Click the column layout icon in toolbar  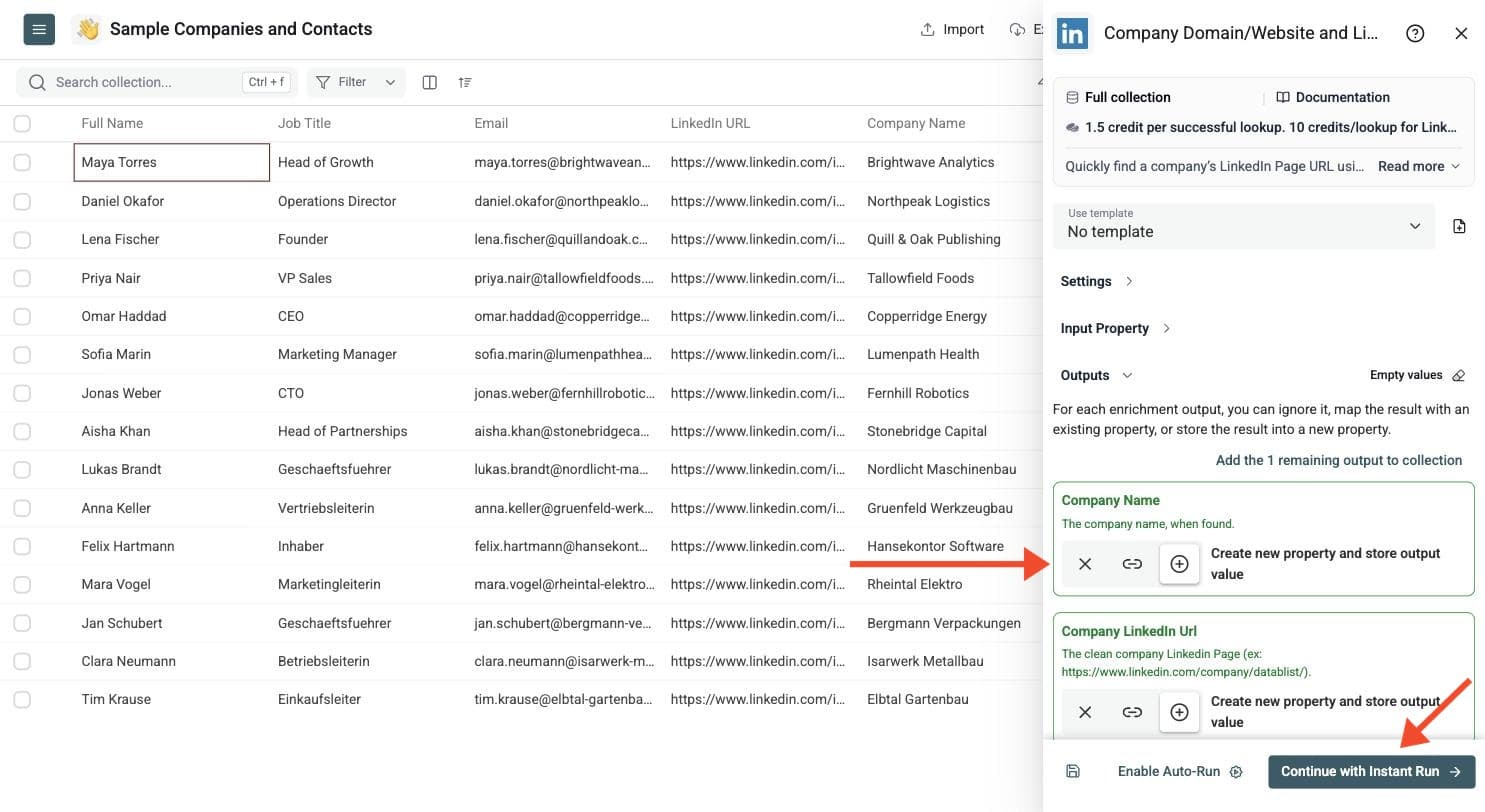(x=430, y=82)
